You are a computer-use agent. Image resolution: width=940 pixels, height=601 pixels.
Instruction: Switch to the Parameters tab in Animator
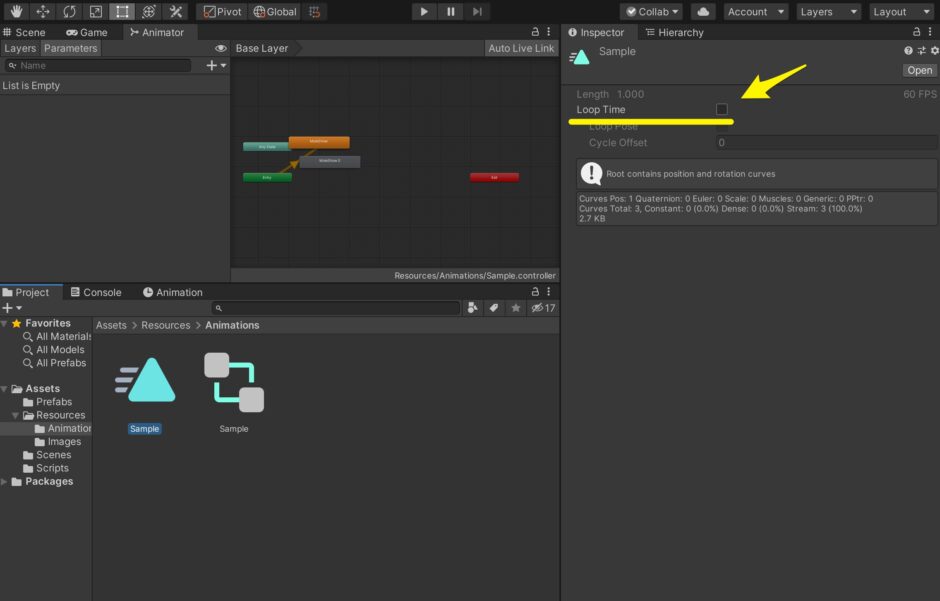coord(70,48)
